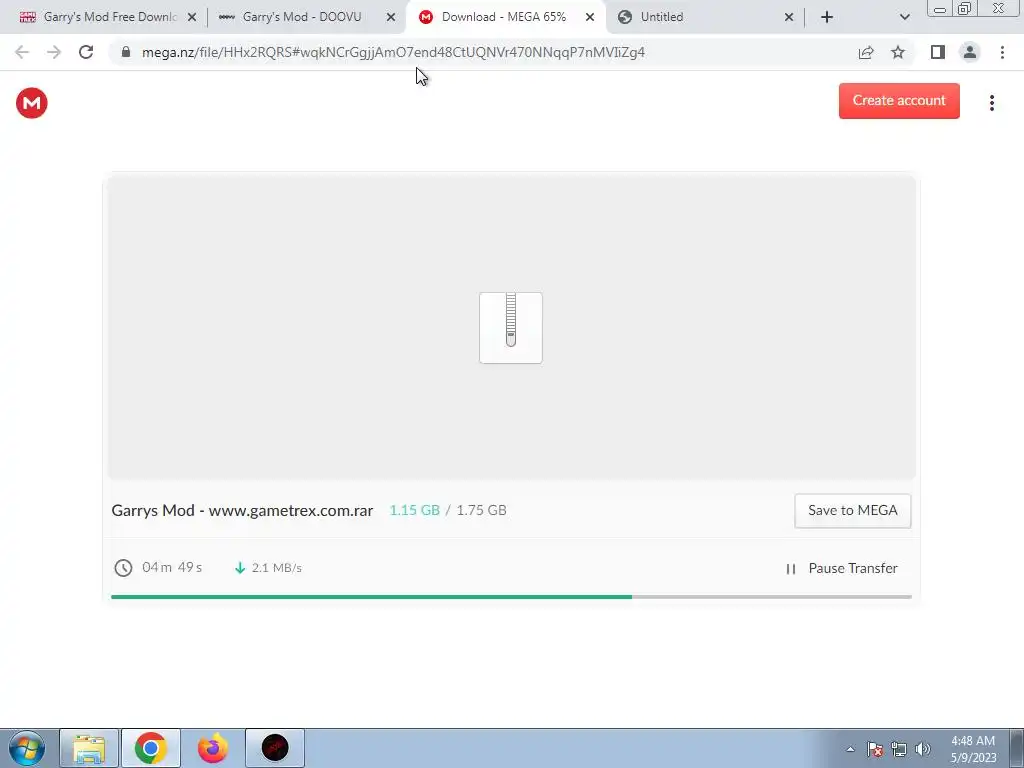Open Chrome's three-dot settings menu
Image resolution: width=1024 pixels, height=768 pixels.
coord(1002,52)
